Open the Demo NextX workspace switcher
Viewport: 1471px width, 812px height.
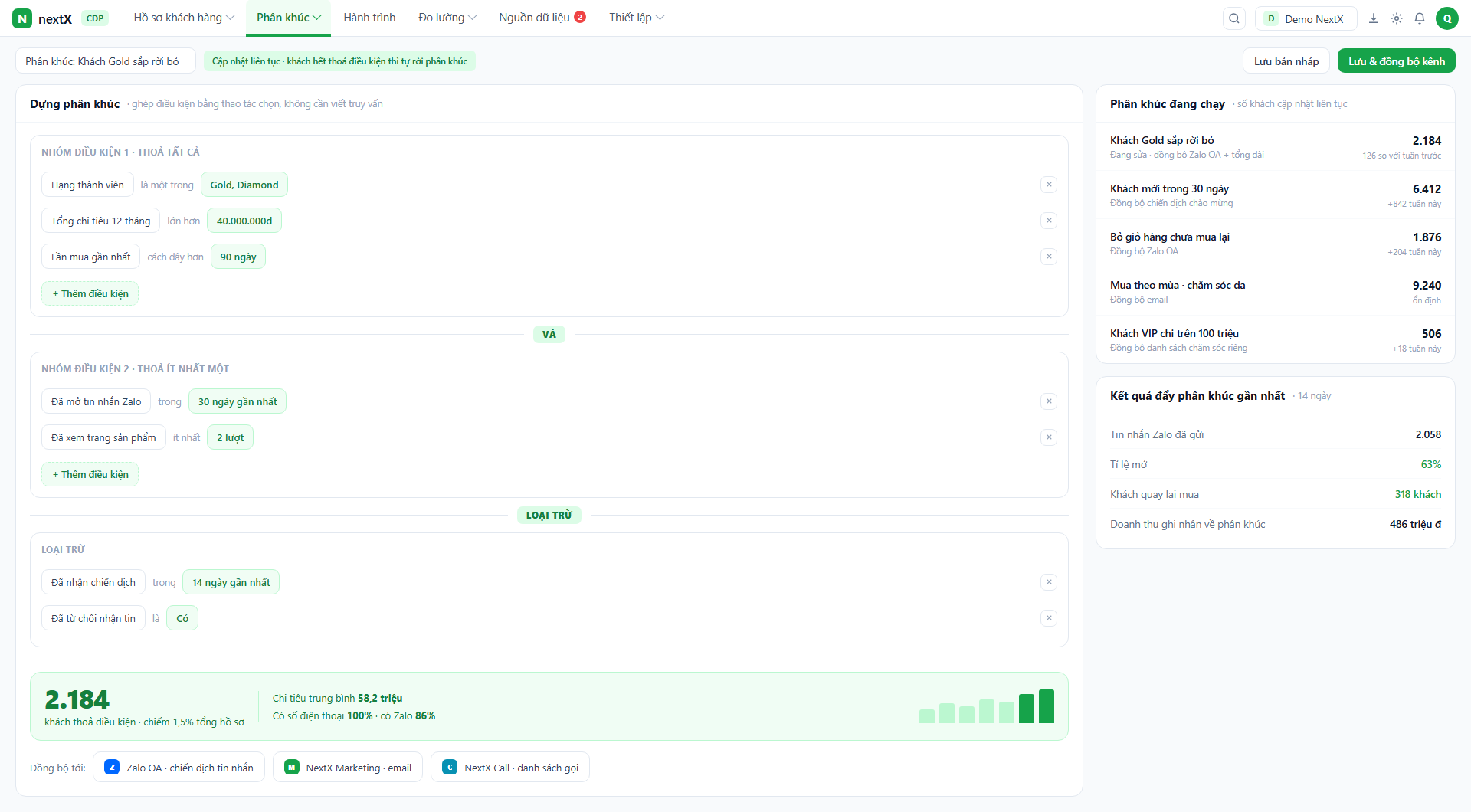click(1306, 18)
